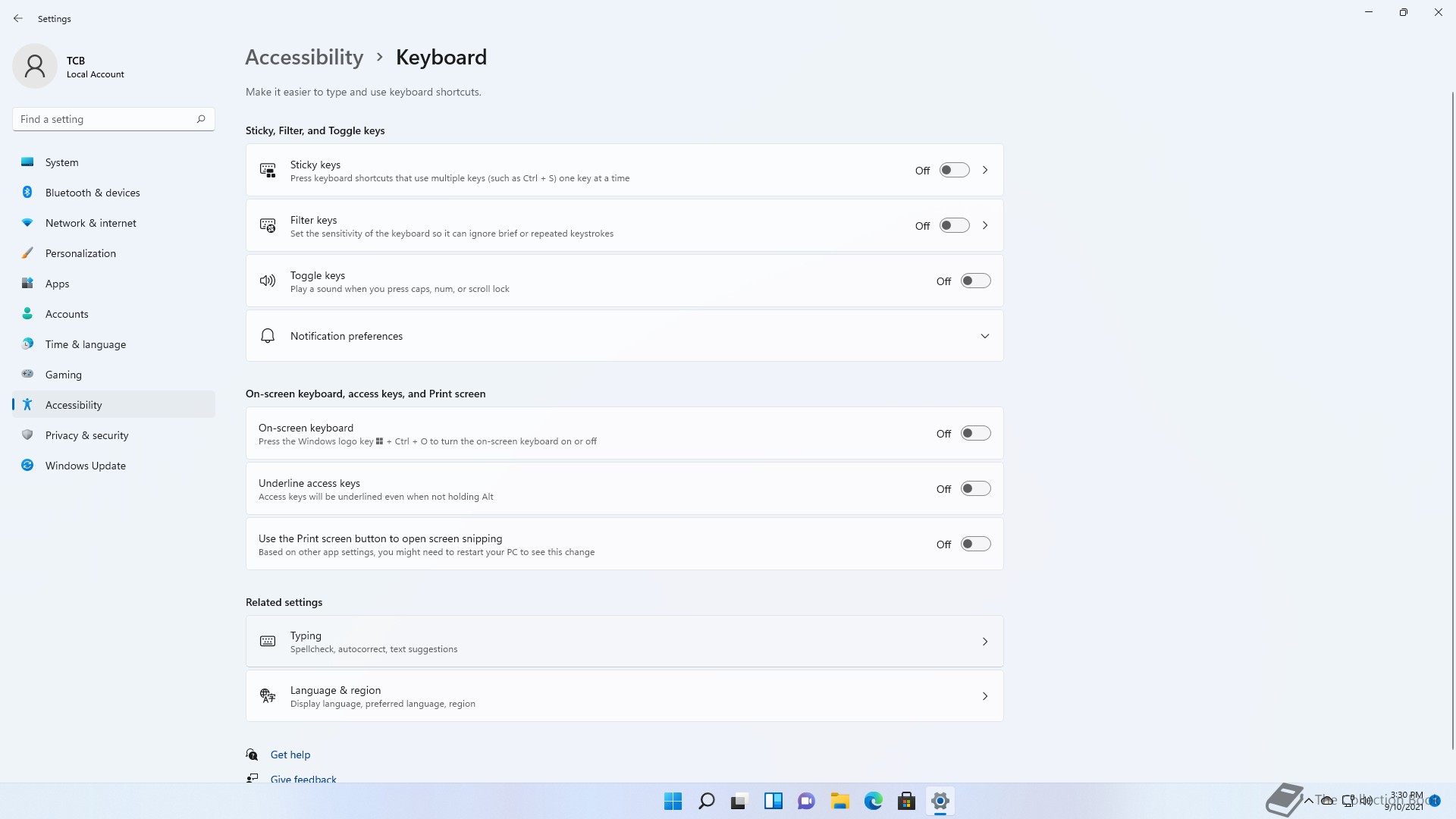Select Privacy & security in sidebar

point(86,435)
